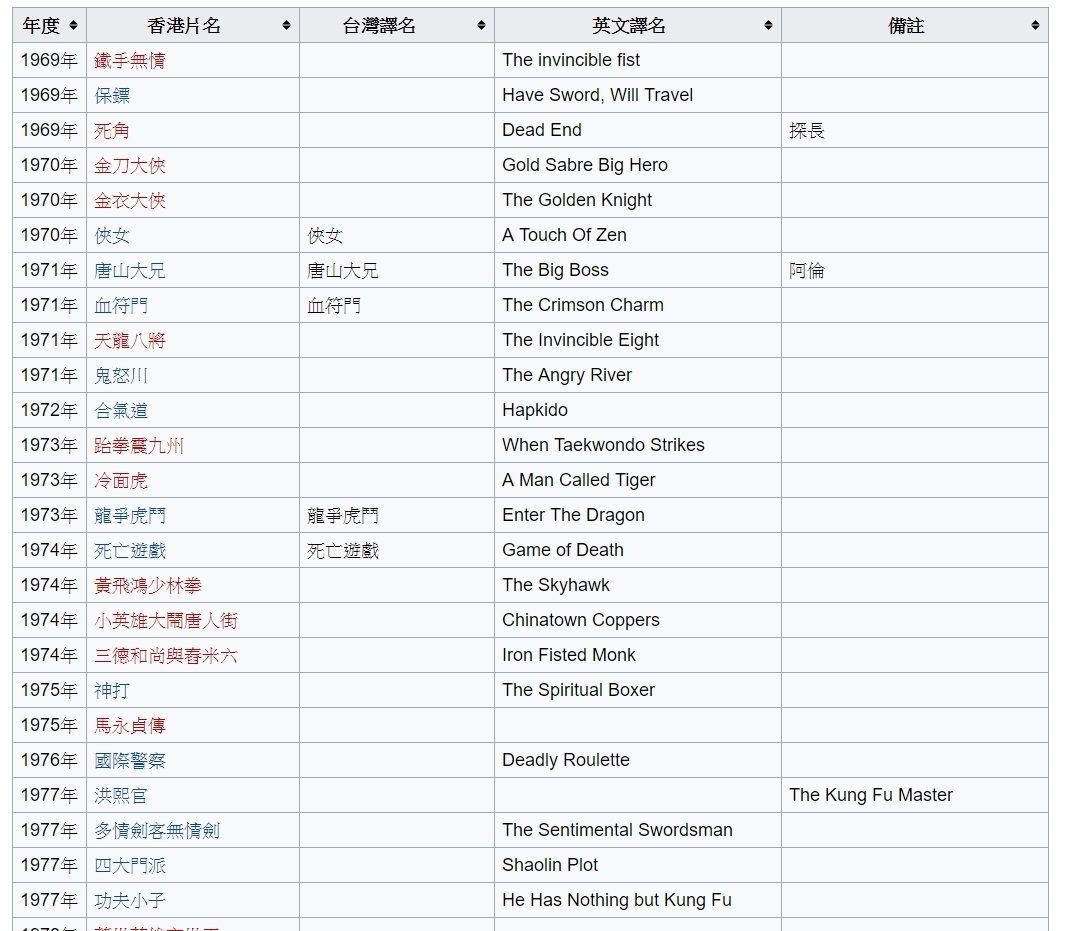This screenshot has width=1067, height=931.
Task: Open the 鬼怒川 film link
Action: (x=121, y=376)
